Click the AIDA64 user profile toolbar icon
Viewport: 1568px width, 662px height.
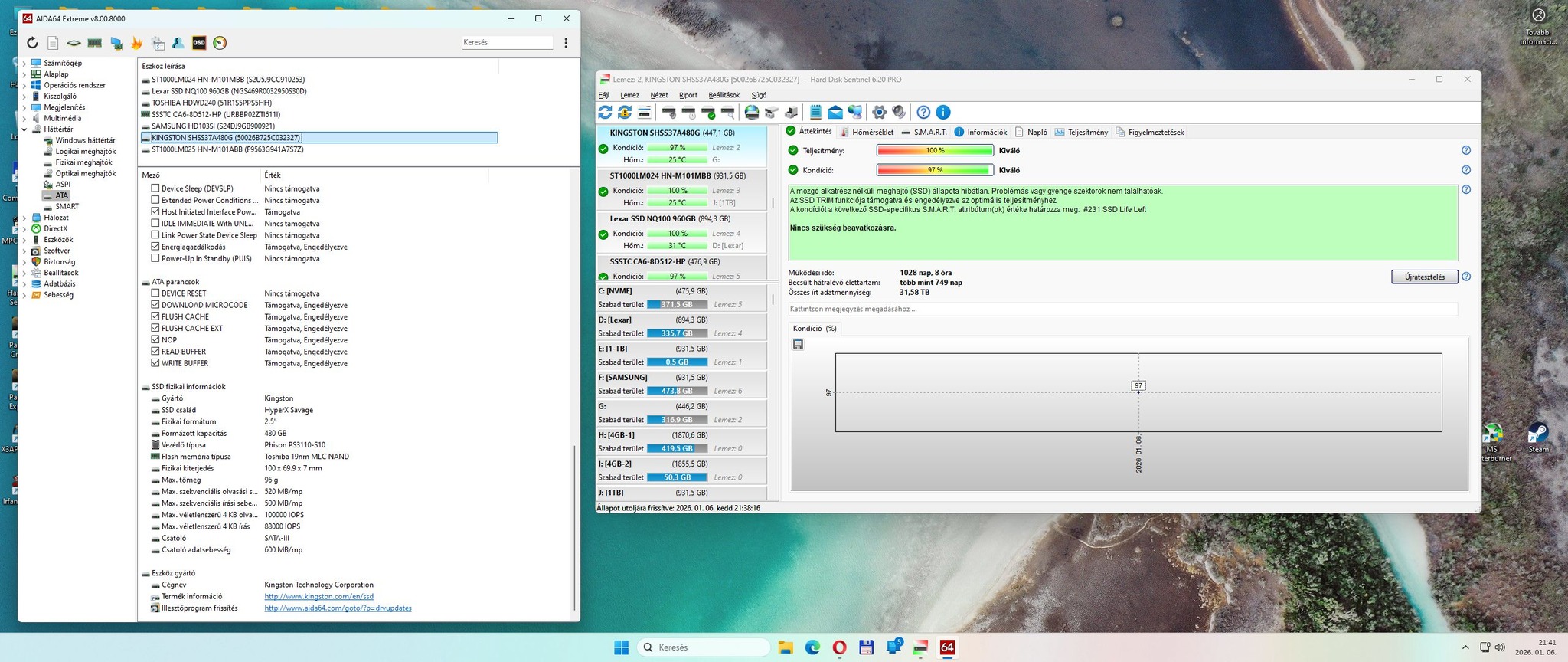tap(178, 43)
